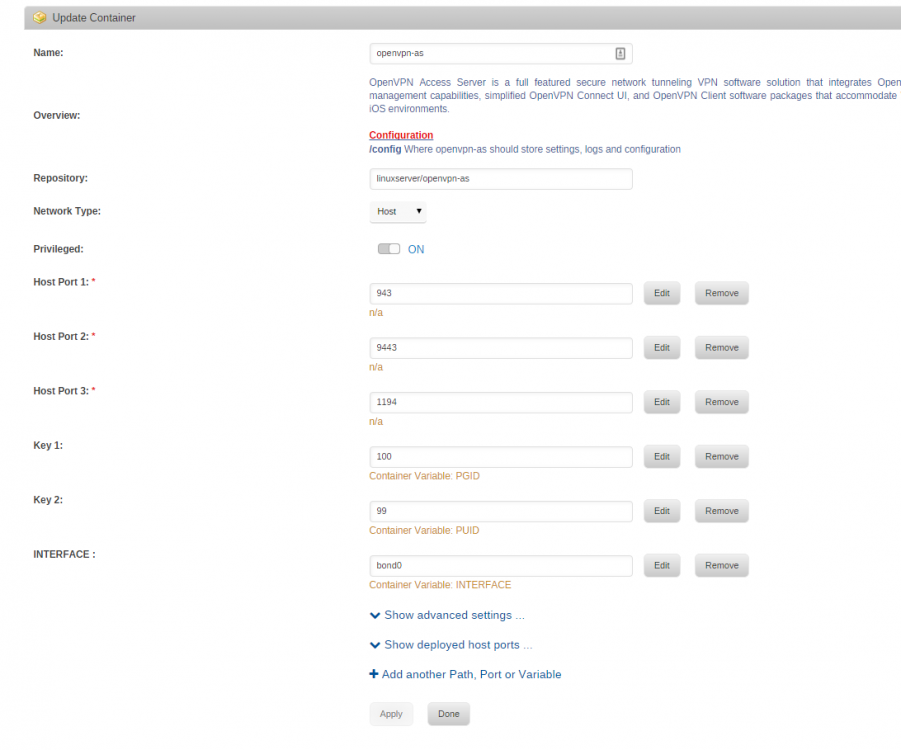
Task: Expand Show deployed host ports
Action: tap(458, 645)
